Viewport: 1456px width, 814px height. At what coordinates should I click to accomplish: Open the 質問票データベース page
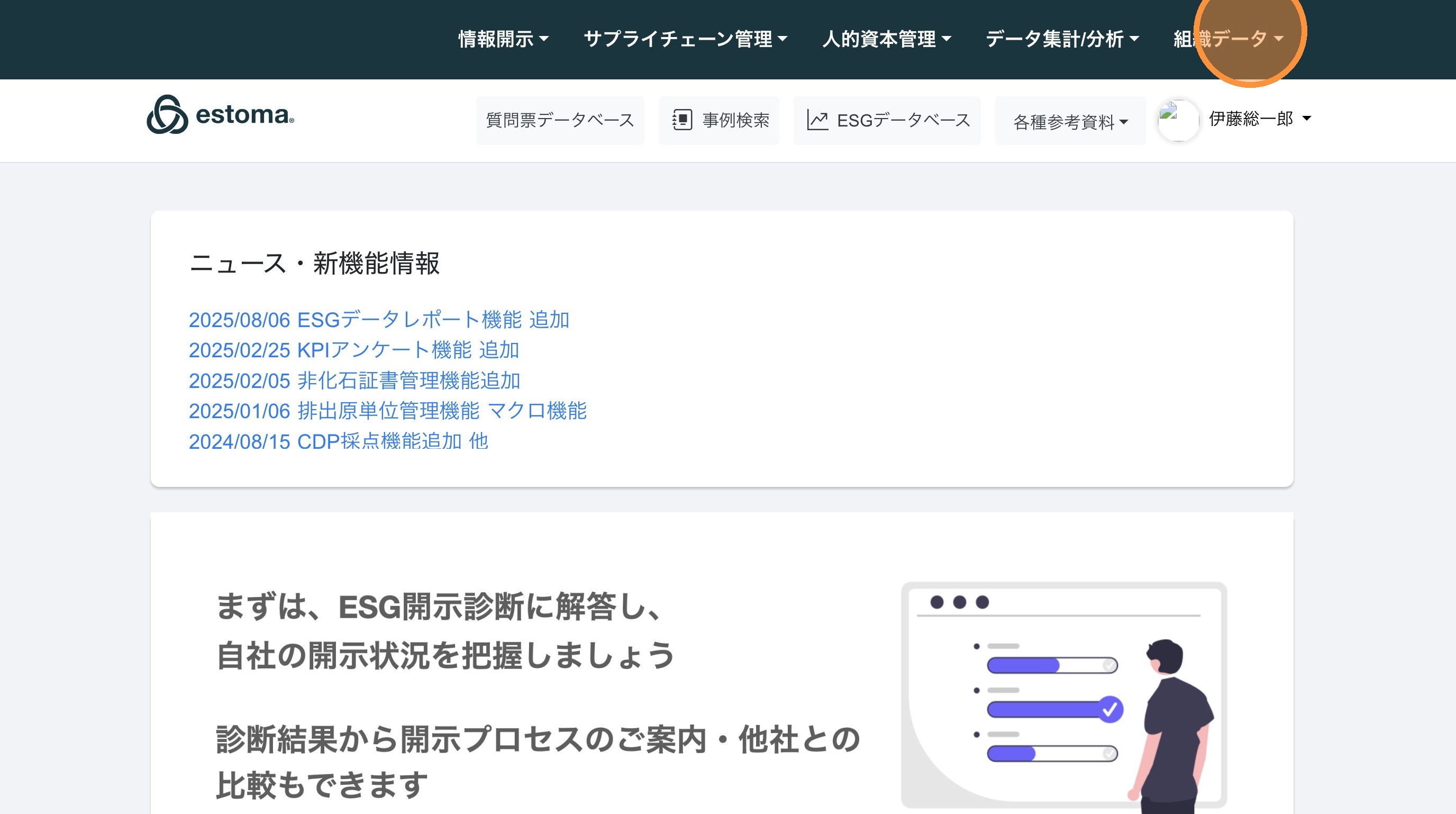[560, 120]
